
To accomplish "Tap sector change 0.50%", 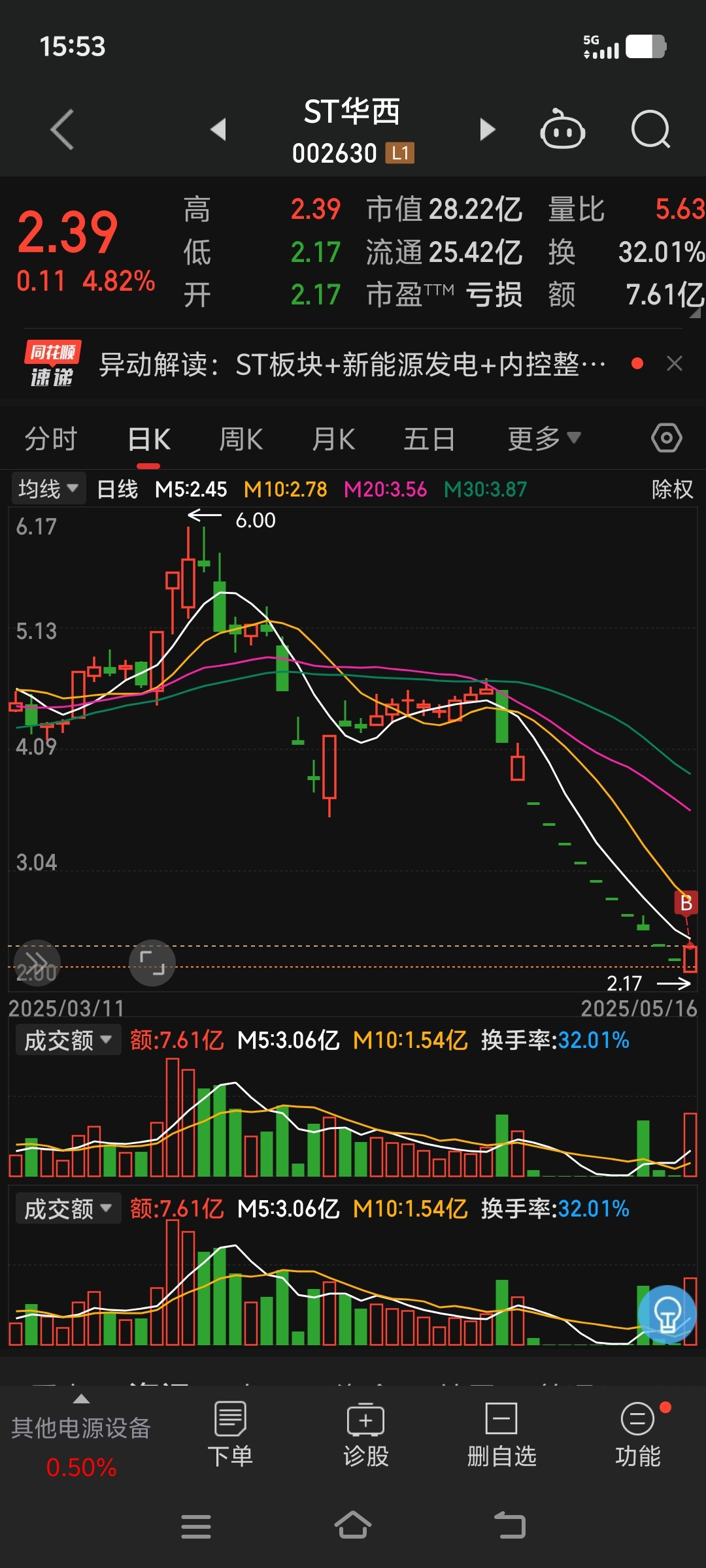I will [81, 1468].
